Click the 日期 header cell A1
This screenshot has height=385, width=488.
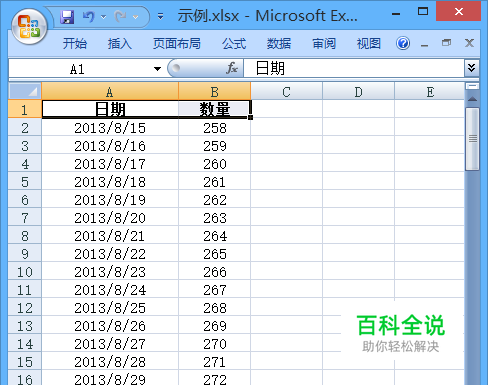[110, 109]
